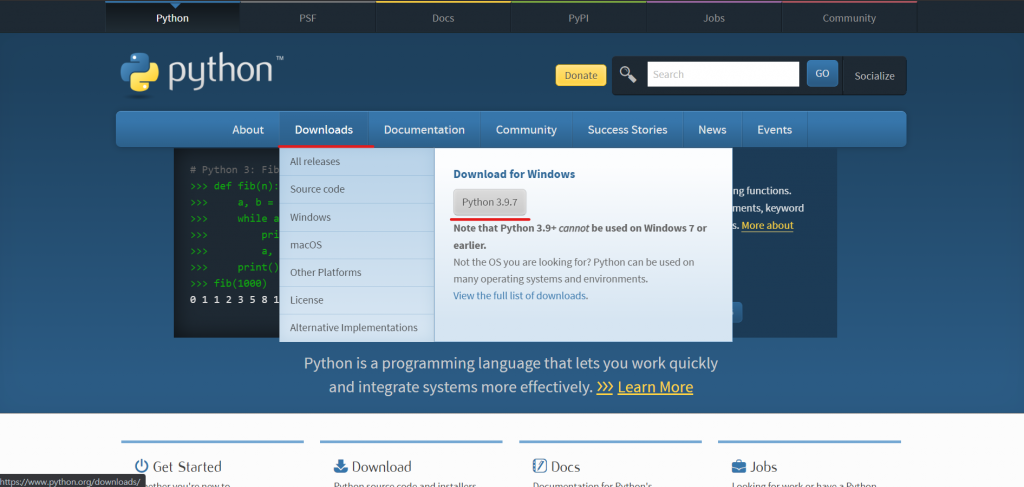1024x487 pixels.
Task: Select Other Platforms in Downloads submenu
Action: [357, 272]
